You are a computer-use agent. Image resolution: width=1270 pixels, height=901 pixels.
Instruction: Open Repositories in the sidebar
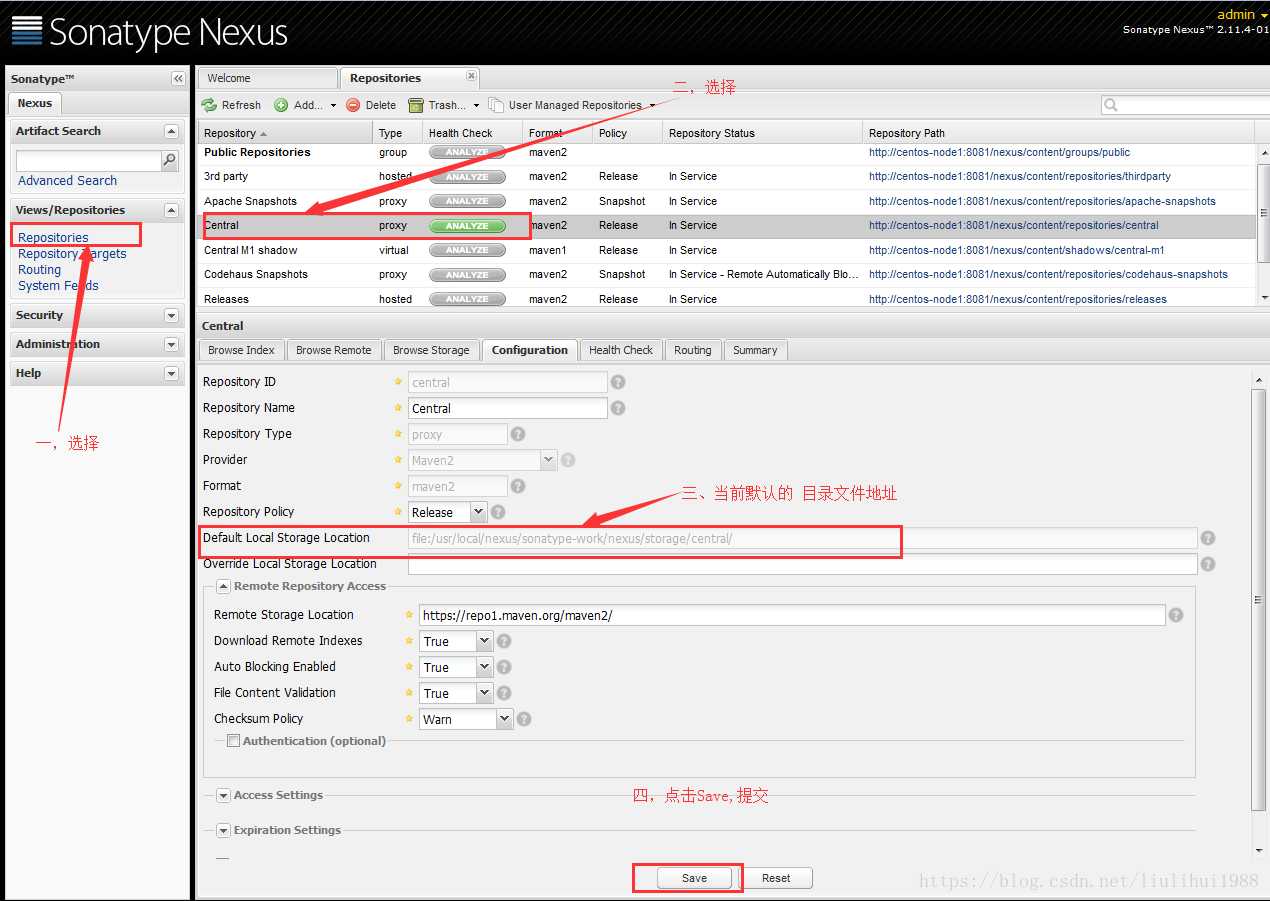pos(53,238)
